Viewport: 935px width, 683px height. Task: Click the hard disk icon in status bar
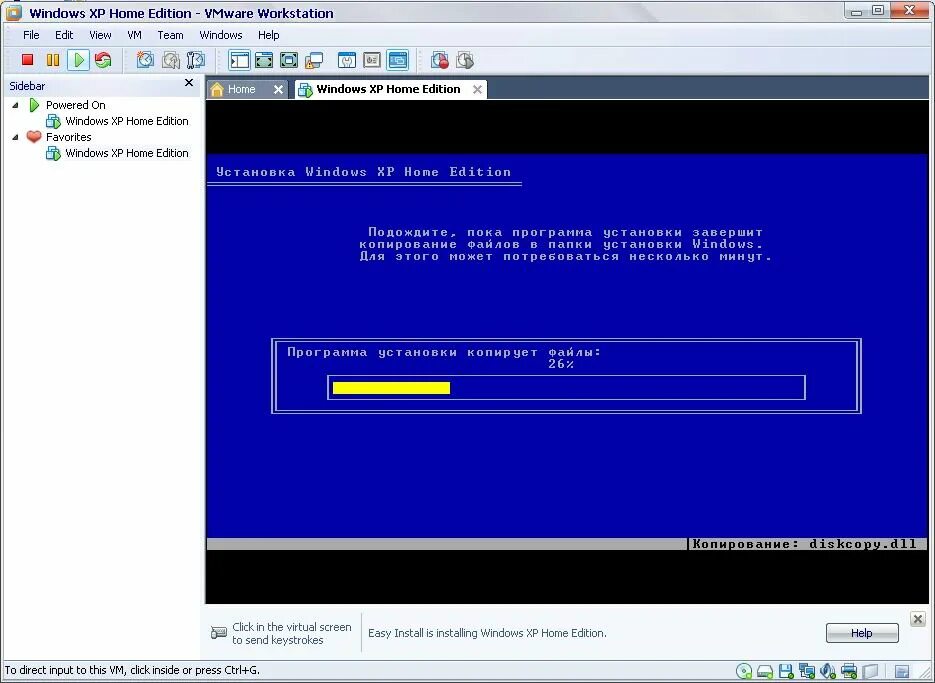point(764,671)
